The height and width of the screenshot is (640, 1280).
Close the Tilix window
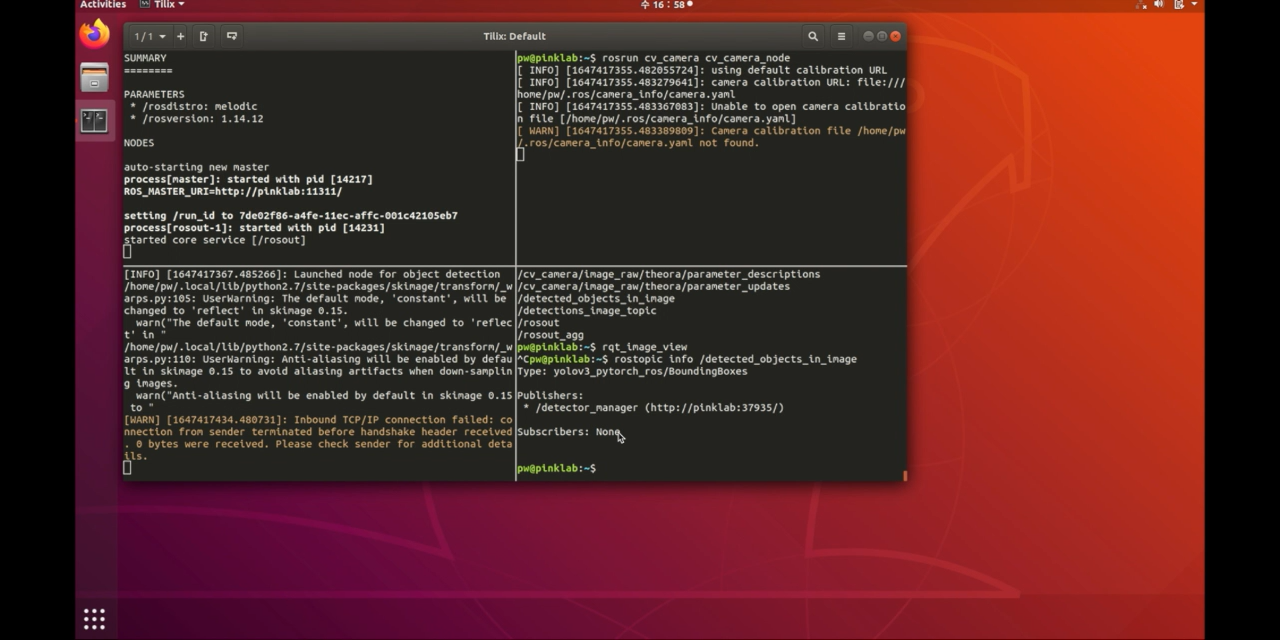(x=896, y=36)
